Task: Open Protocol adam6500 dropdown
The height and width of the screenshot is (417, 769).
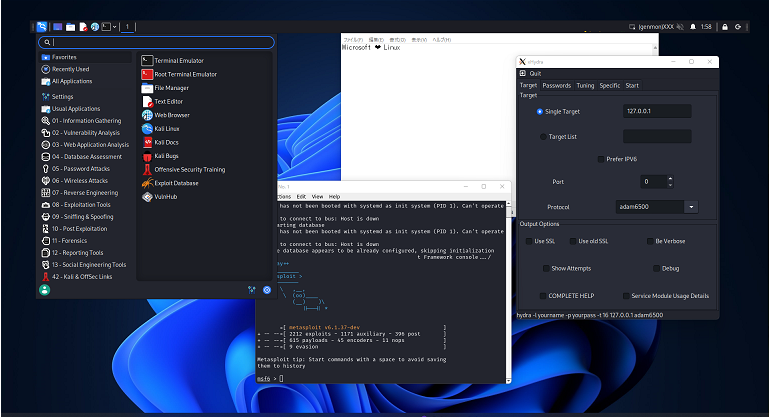Action: click(691, 207)
